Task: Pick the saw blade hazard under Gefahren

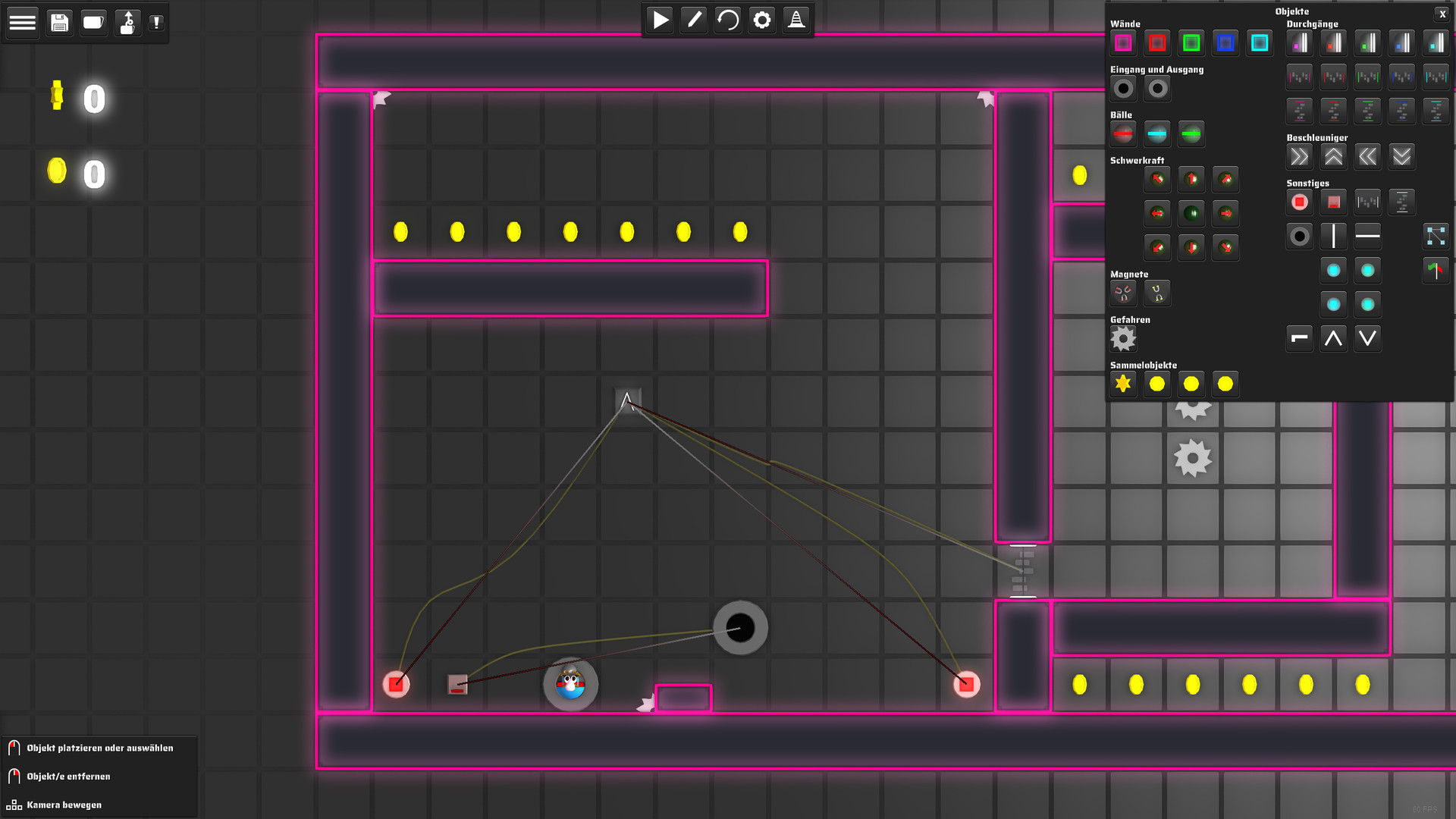Action: click(1123, 339)
